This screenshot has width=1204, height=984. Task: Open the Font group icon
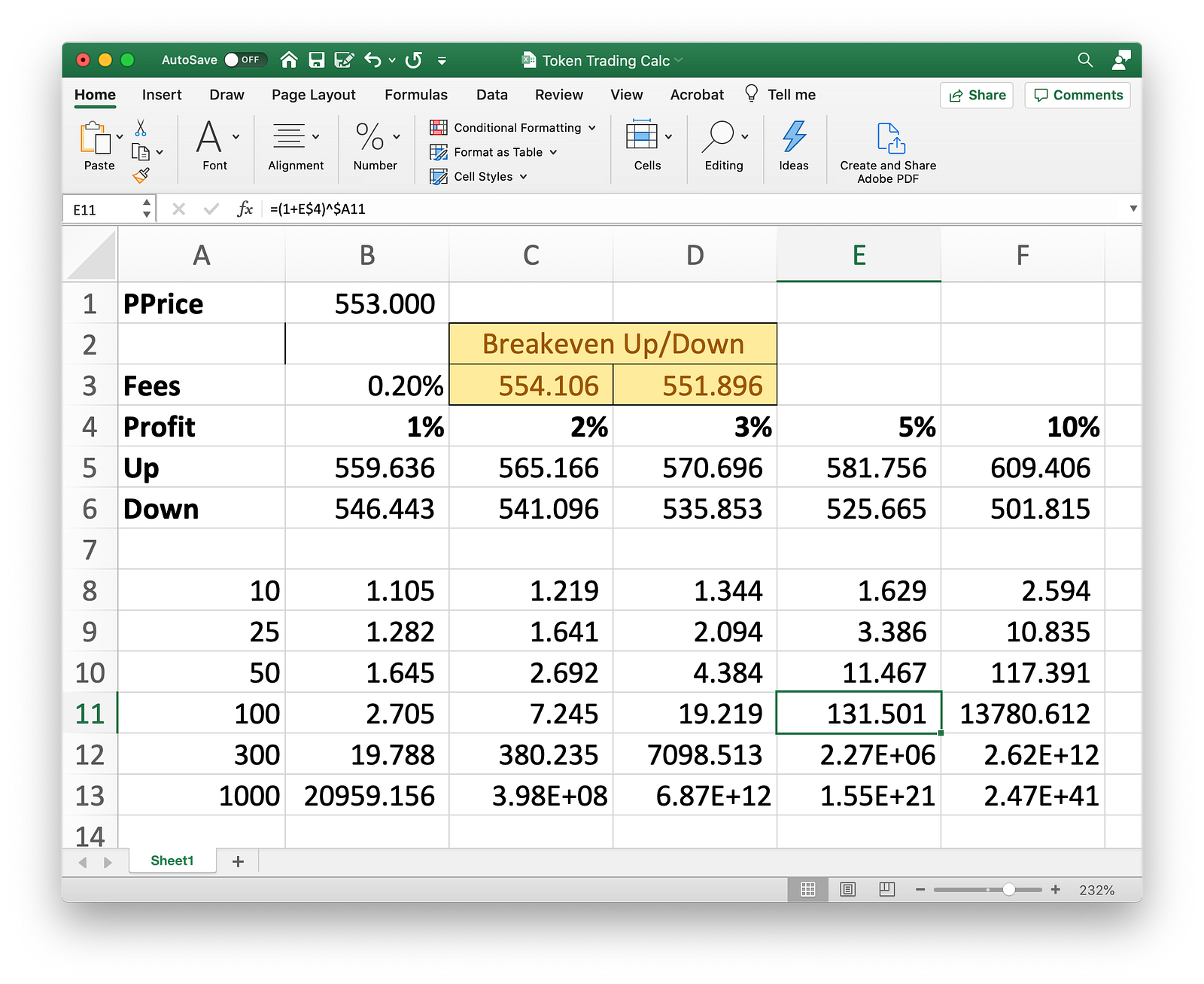pos(209,137)
